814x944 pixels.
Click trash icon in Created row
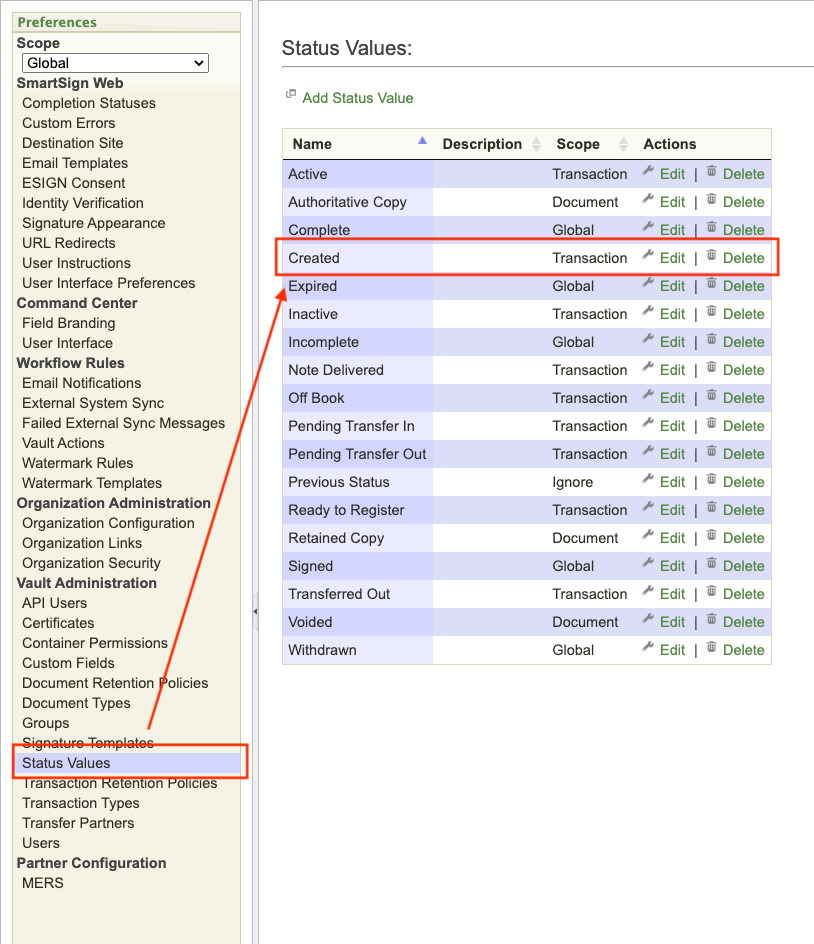click(711, 255)
